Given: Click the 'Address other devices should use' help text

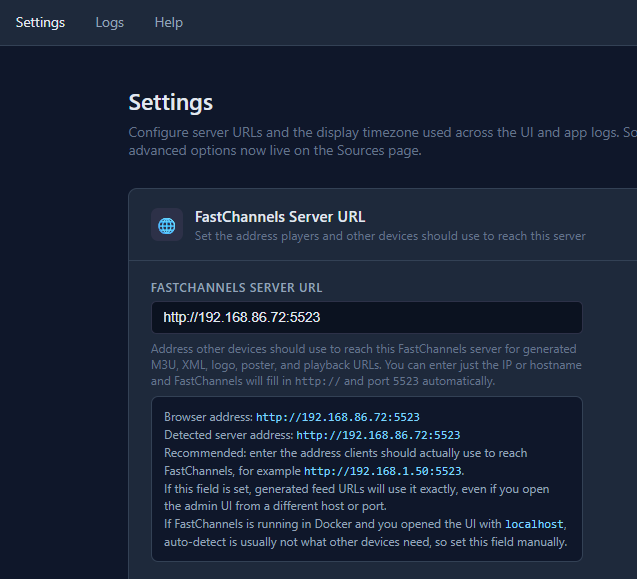Looking at the screenshot, I should [x=364, y=349].
